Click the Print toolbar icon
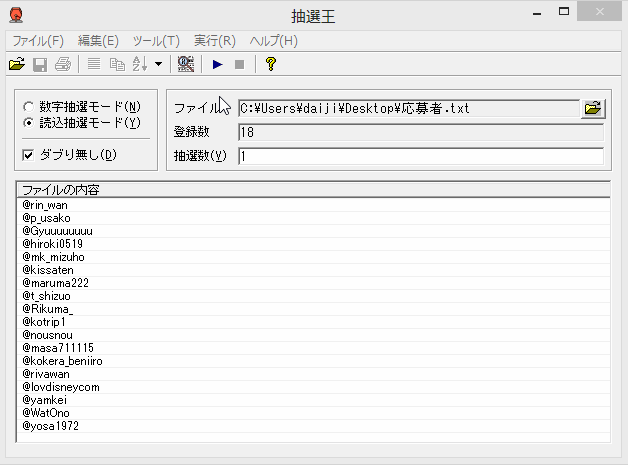628x465 pixels. point(63,64)
